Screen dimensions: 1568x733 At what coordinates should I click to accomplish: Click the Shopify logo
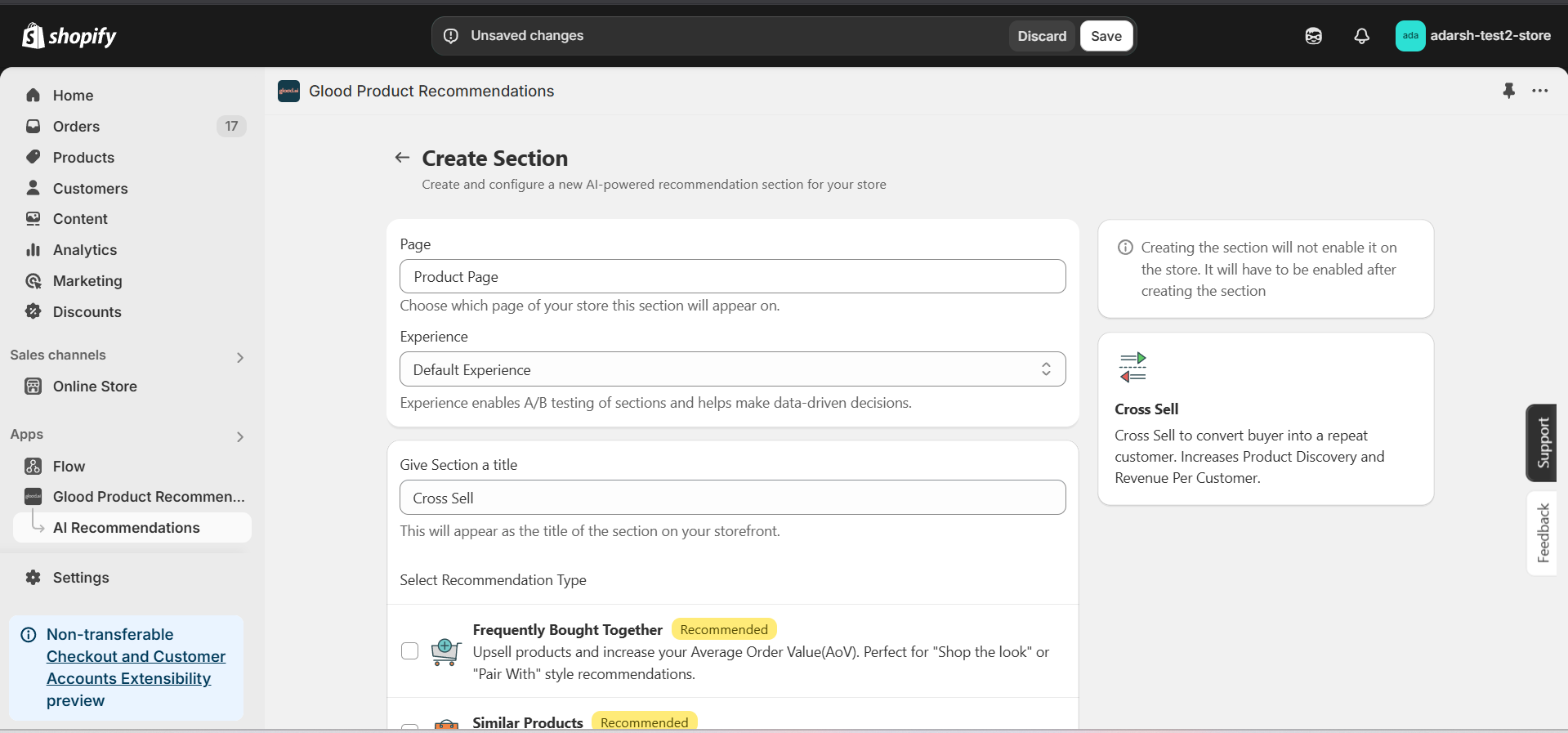[x=69, y=36]
